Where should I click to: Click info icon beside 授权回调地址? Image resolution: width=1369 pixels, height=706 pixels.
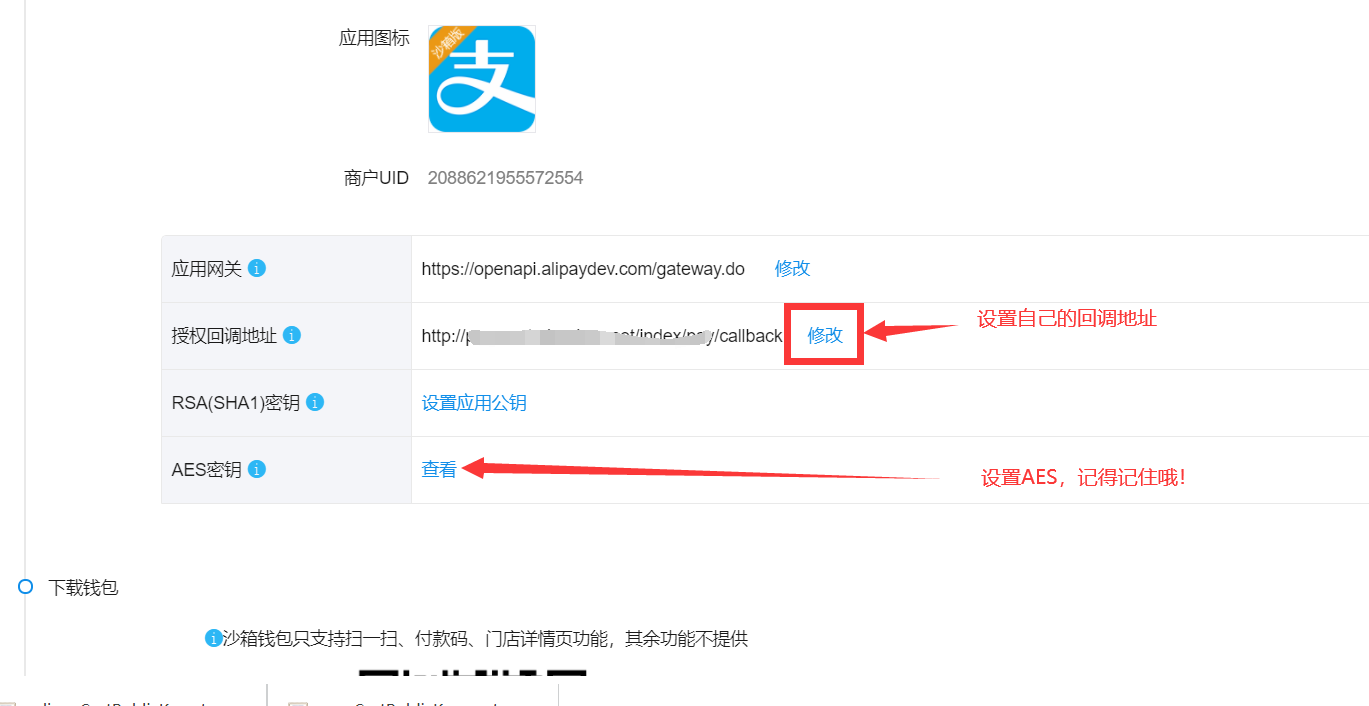292,335
